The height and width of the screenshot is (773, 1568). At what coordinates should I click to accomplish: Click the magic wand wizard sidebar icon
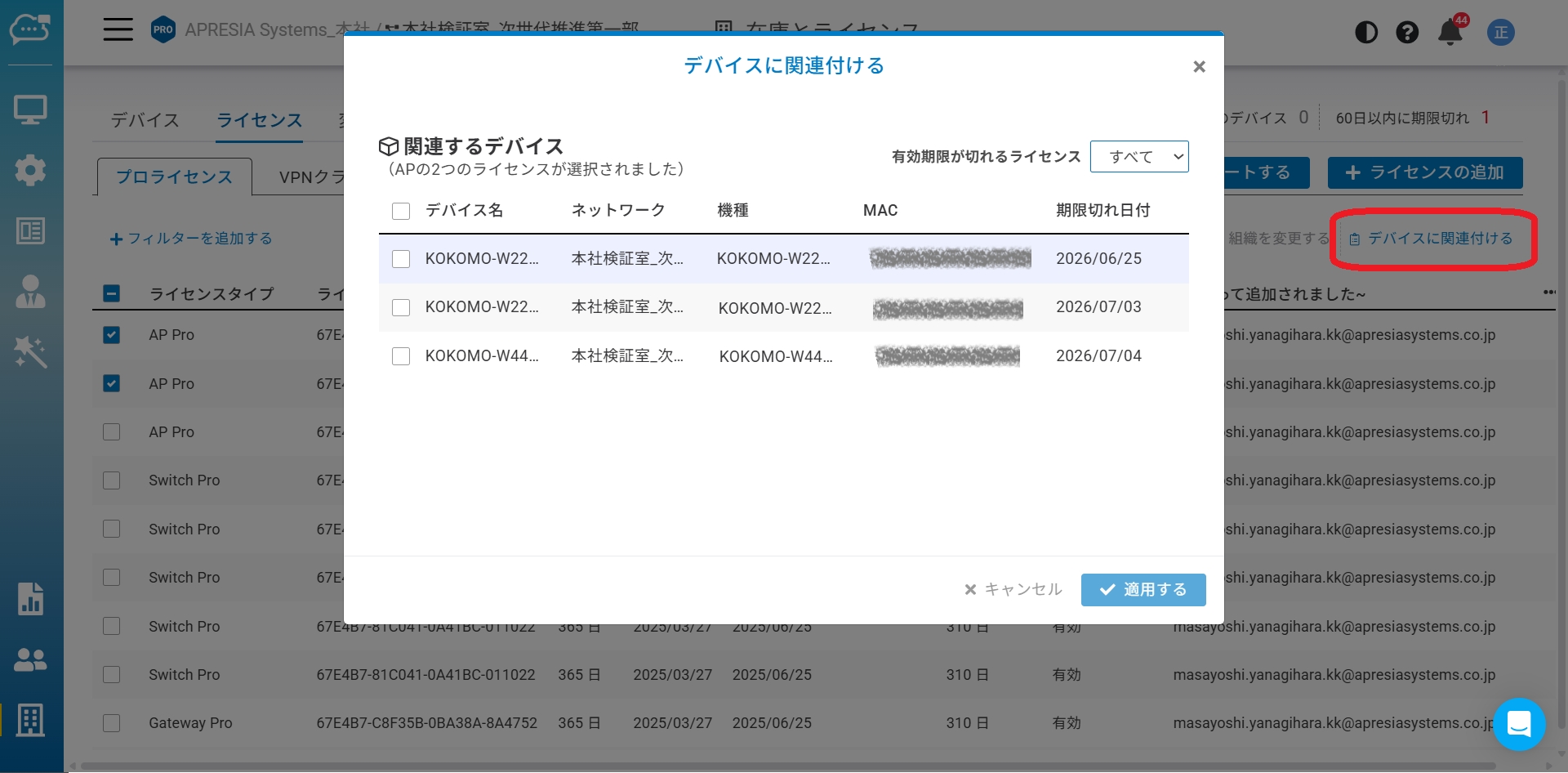30,352
